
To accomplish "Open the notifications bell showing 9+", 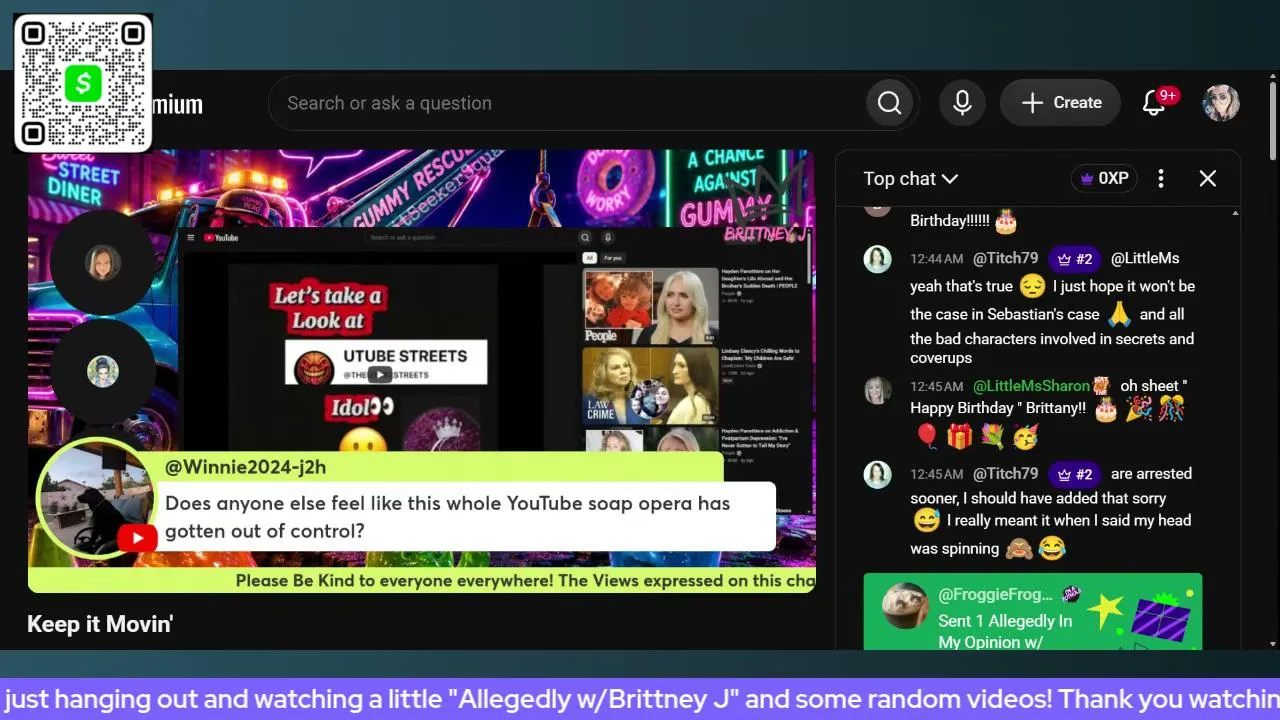I will [1155, 103].
